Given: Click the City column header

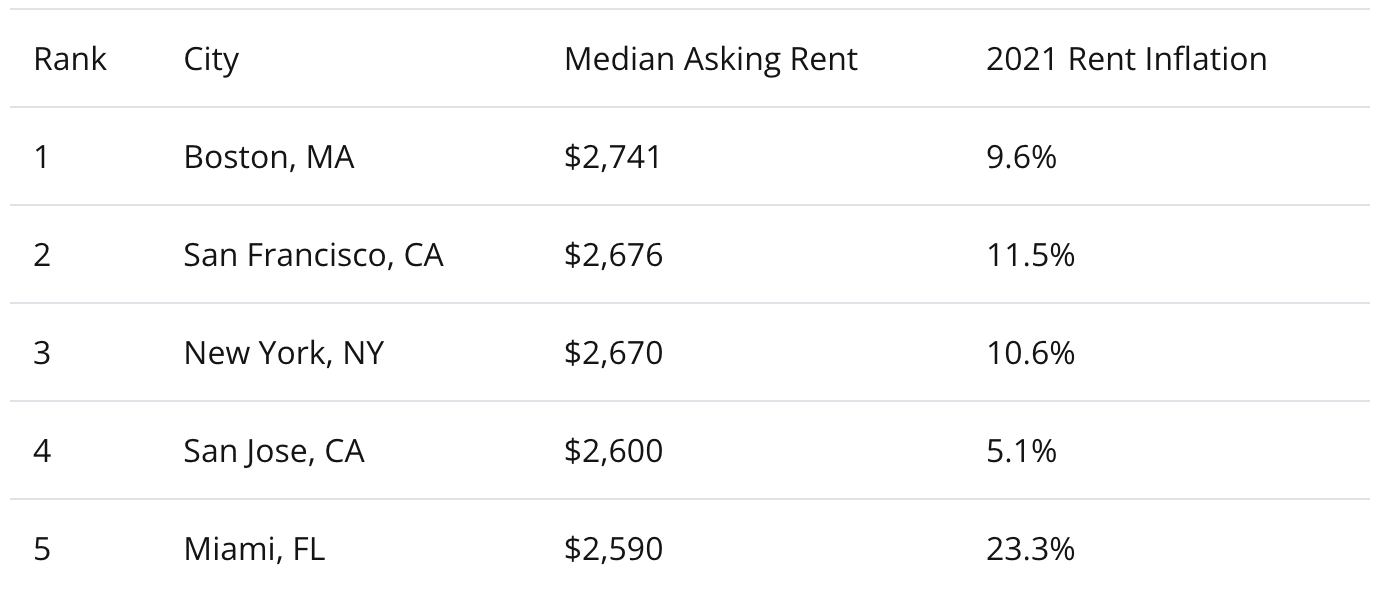Looking at the screenshot, I should click(x=211, y=60).
